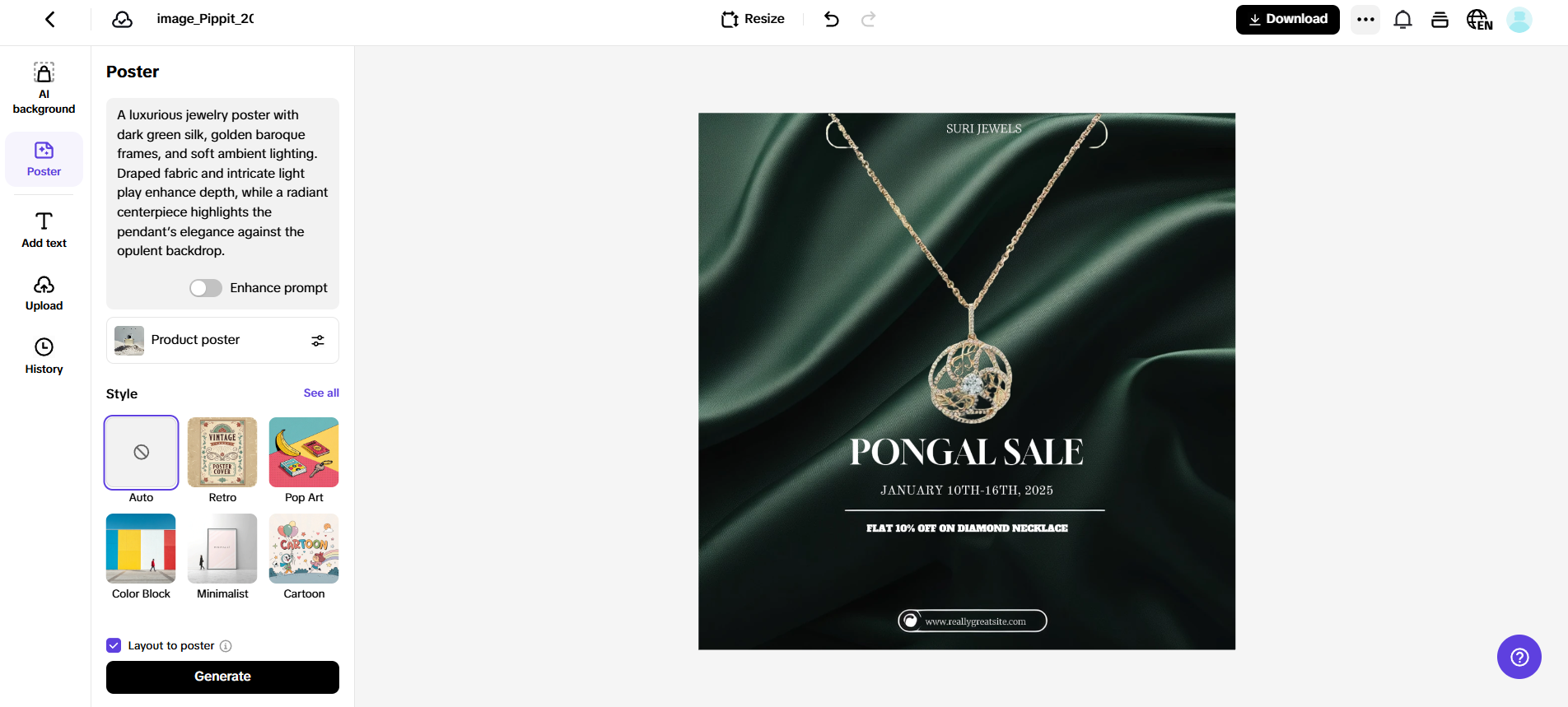
Task: Open the purple help question icon
Action: tap(1519, 656)
